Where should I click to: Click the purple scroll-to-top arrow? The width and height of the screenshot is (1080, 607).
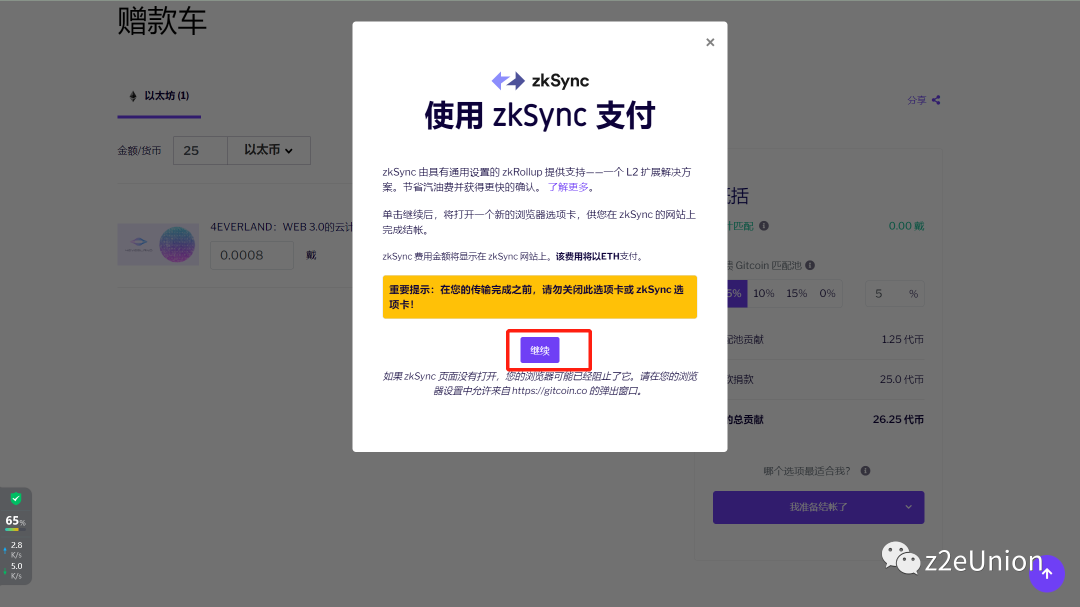[x=1047, y=573]
